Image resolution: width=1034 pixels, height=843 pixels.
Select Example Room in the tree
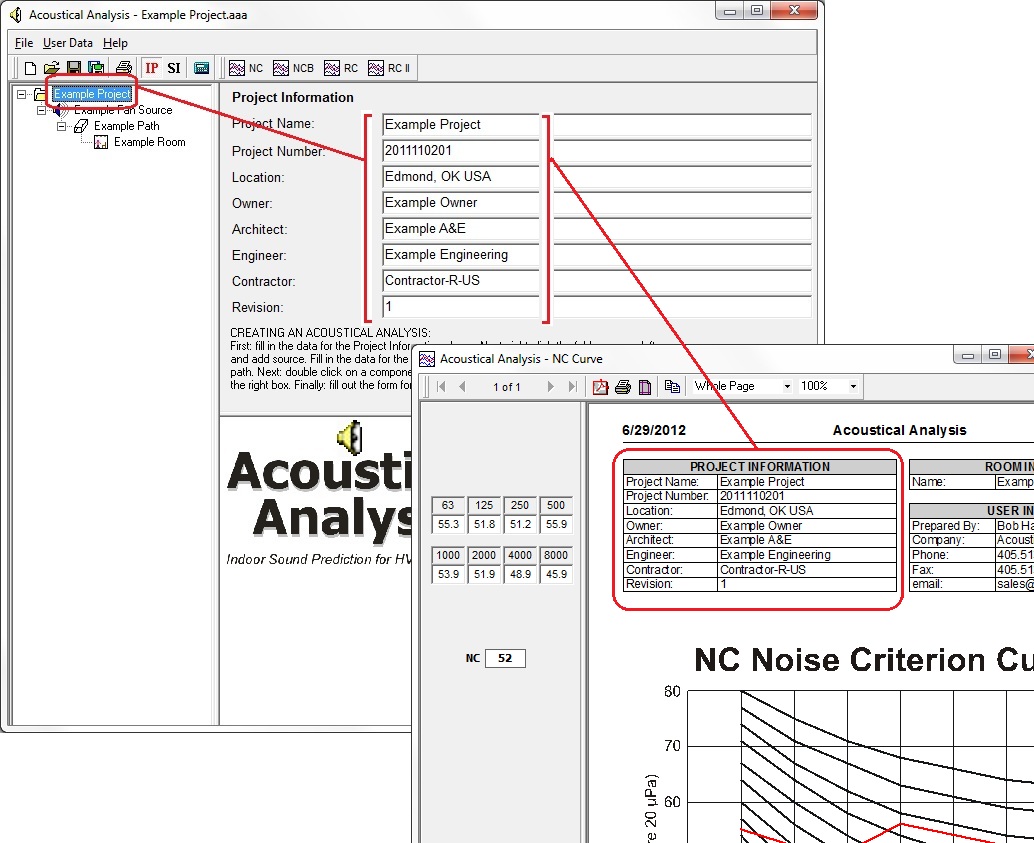(x=150, y=142)
